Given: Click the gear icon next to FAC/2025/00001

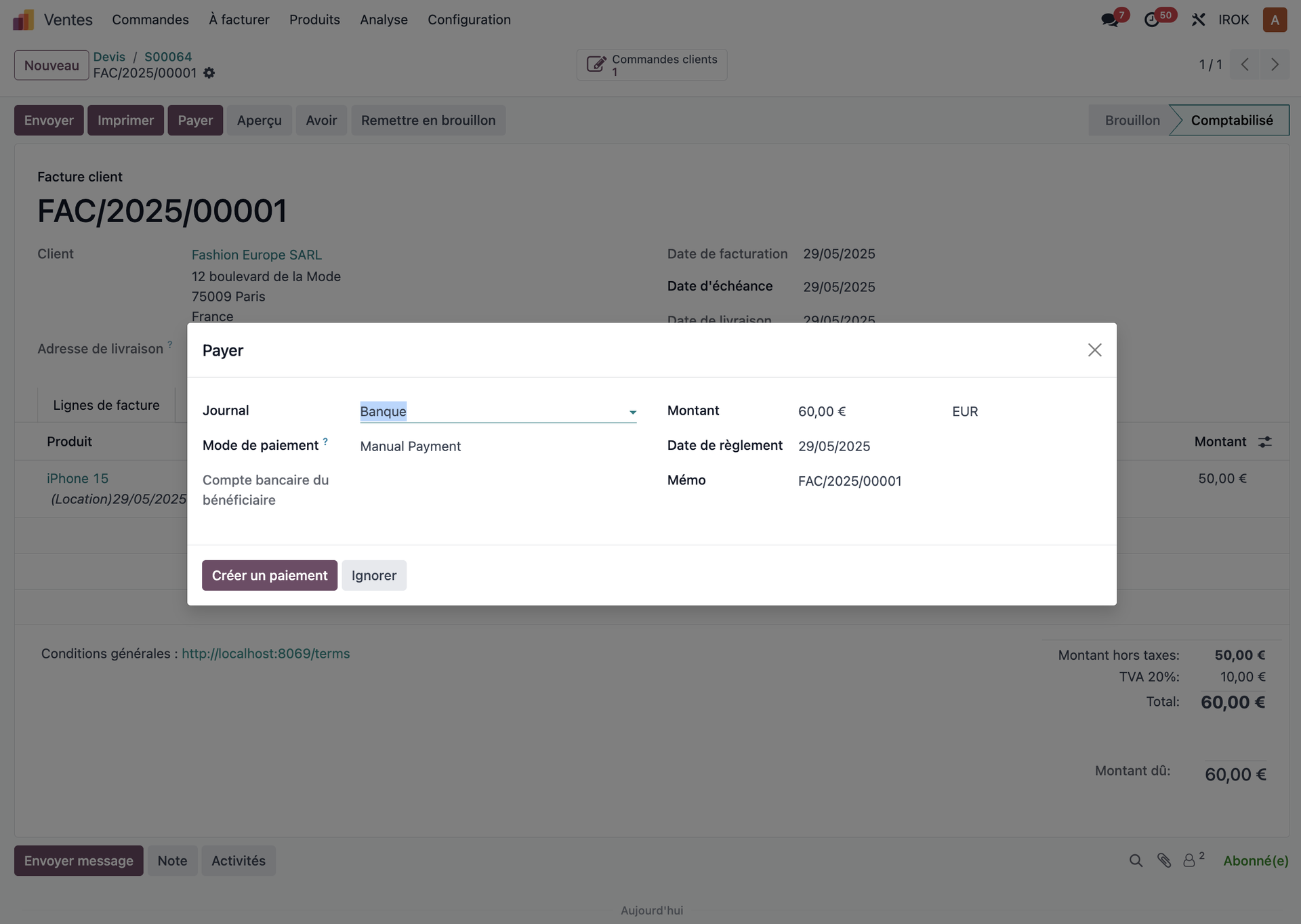Looking at the screenshot, I should point(209,72).
